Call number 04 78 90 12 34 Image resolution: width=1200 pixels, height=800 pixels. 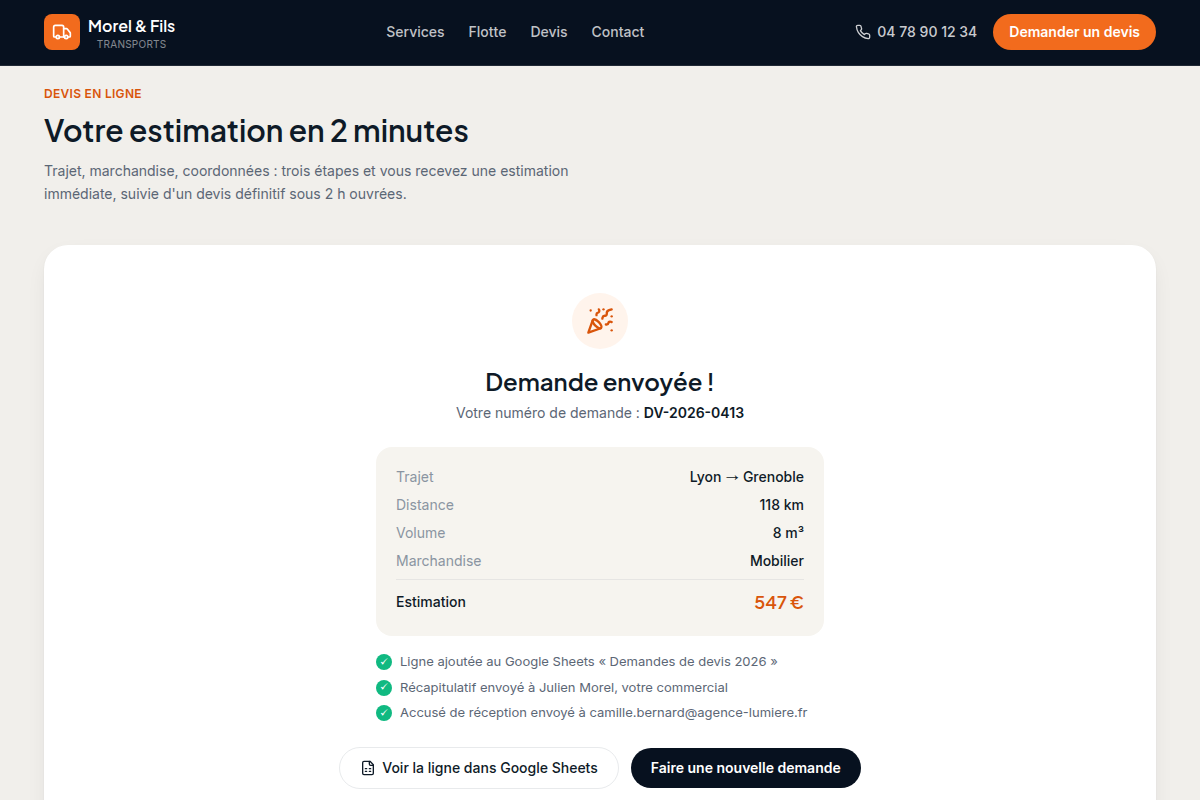(x=927, y=32)
